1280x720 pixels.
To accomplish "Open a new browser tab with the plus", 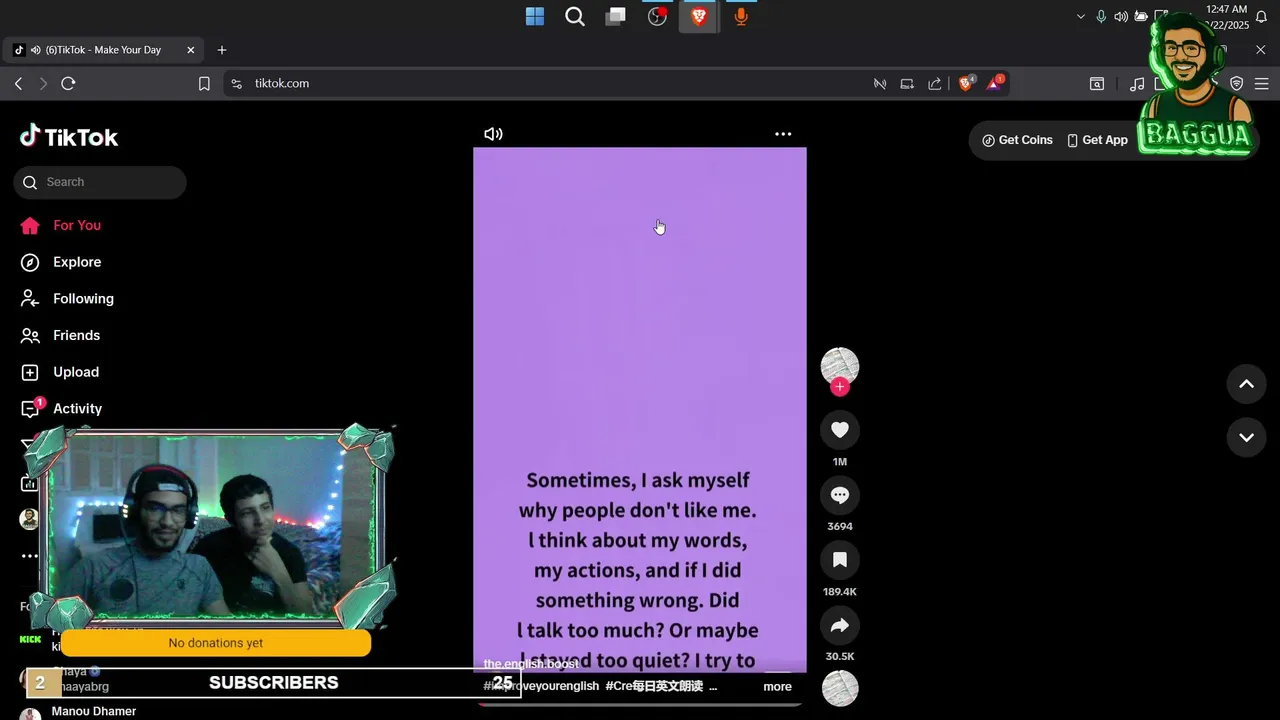I will coord(222,50).
